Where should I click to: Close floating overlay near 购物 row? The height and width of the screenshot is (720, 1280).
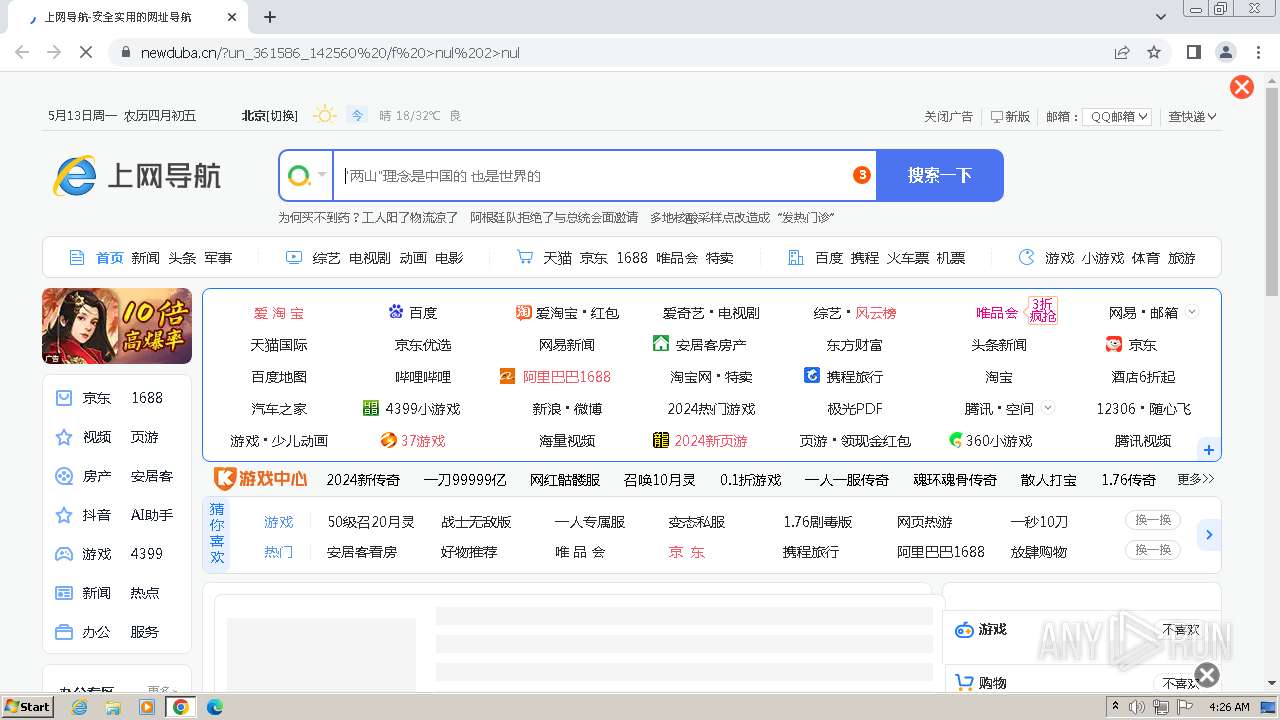pos(1207,675)
